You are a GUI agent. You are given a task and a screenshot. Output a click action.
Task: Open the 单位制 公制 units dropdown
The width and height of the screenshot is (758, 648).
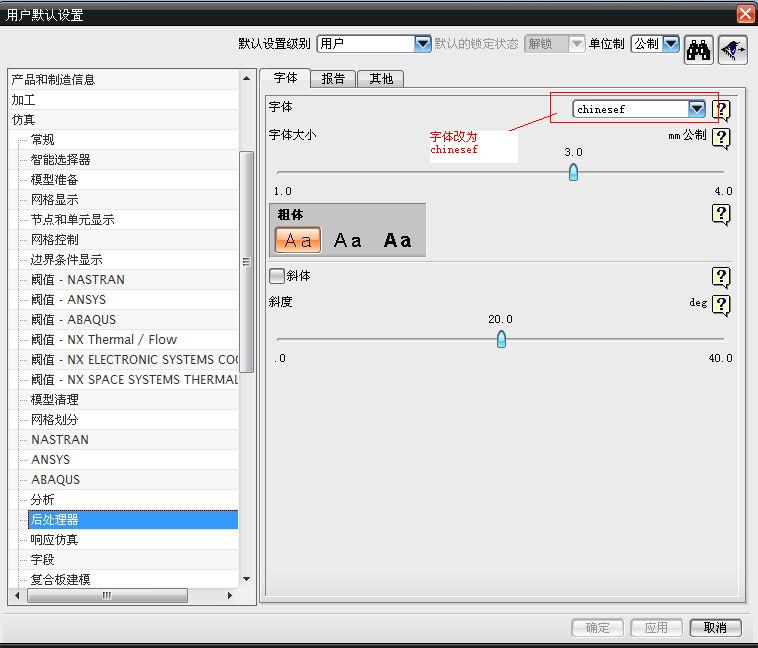point(671,44)
